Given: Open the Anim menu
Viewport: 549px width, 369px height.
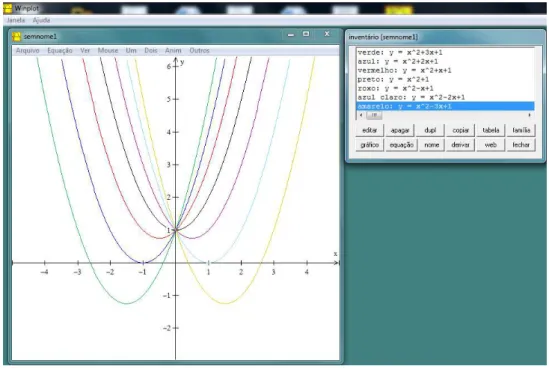Looking at the screenshot, I should (x=173, y=51).
